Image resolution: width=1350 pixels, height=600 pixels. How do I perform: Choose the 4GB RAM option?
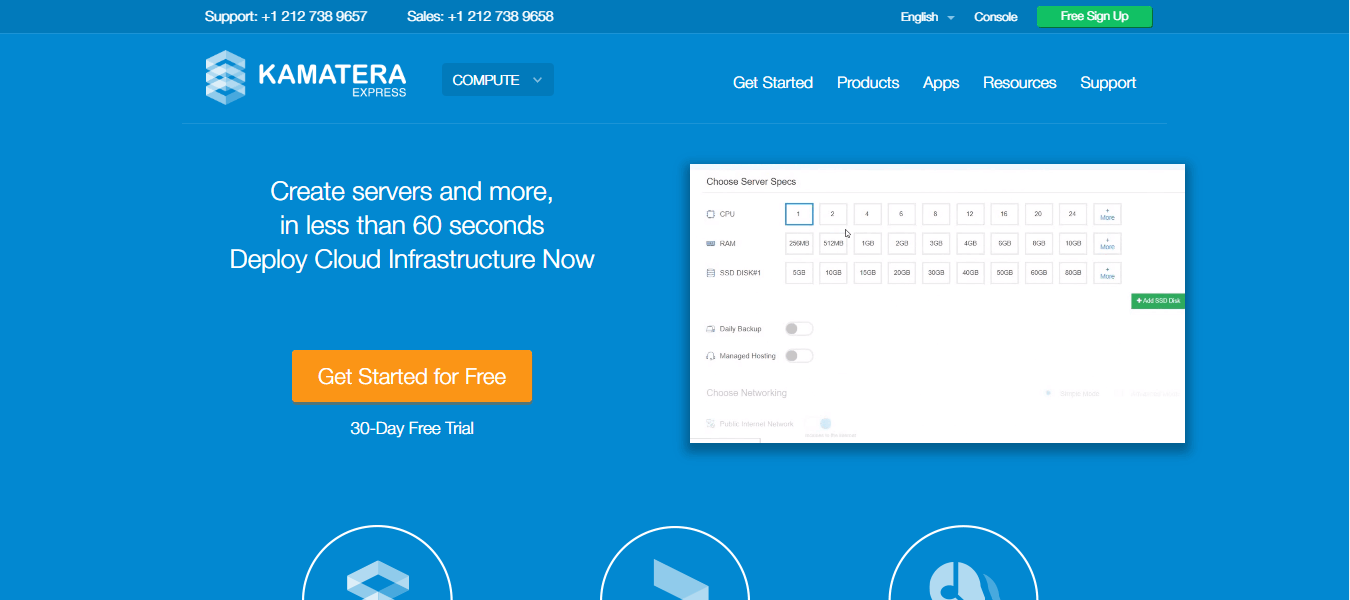pyautogui.click(x=969, y=244)
